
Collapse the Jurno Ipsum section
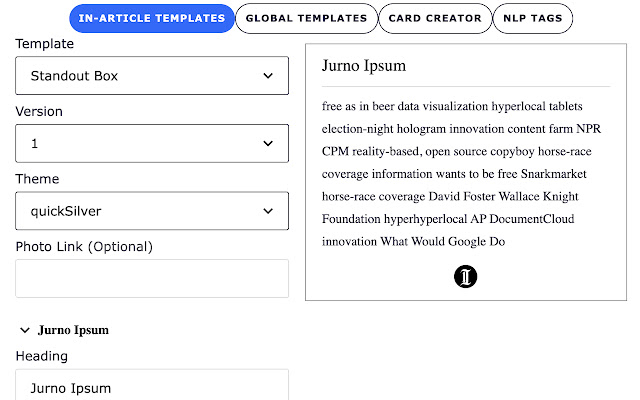point(25,330)
